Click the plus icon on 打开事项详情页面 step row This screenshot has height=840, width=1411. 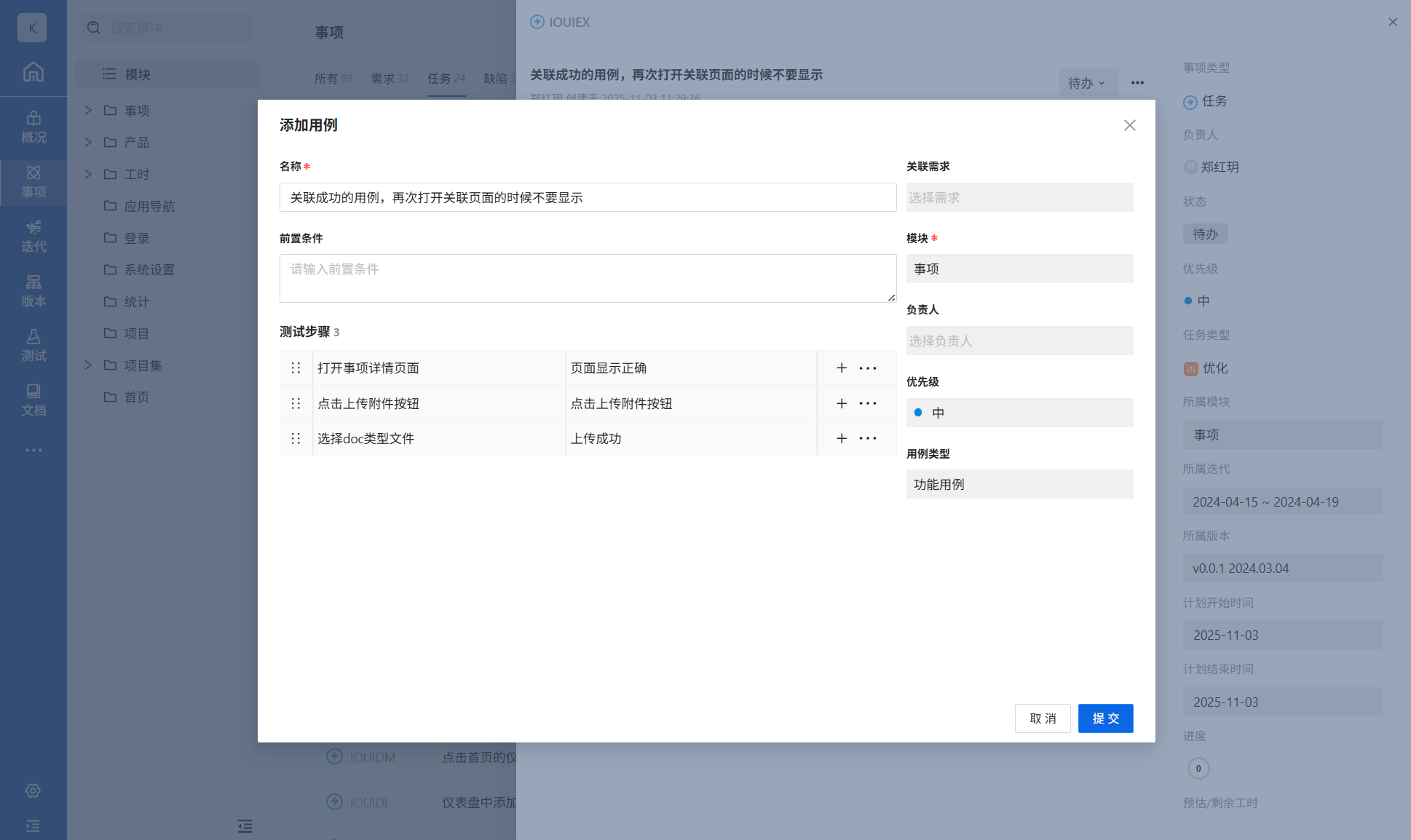point(841,368)
